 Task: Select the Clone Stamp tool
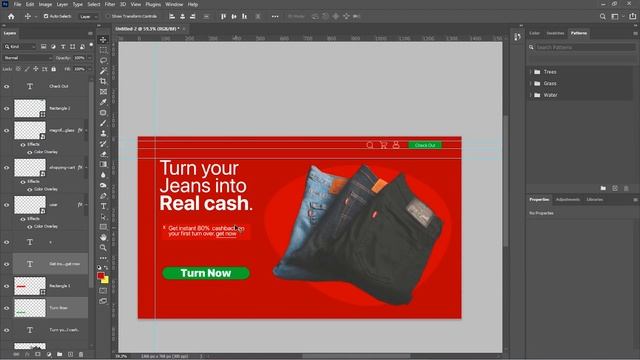[103, 133]
